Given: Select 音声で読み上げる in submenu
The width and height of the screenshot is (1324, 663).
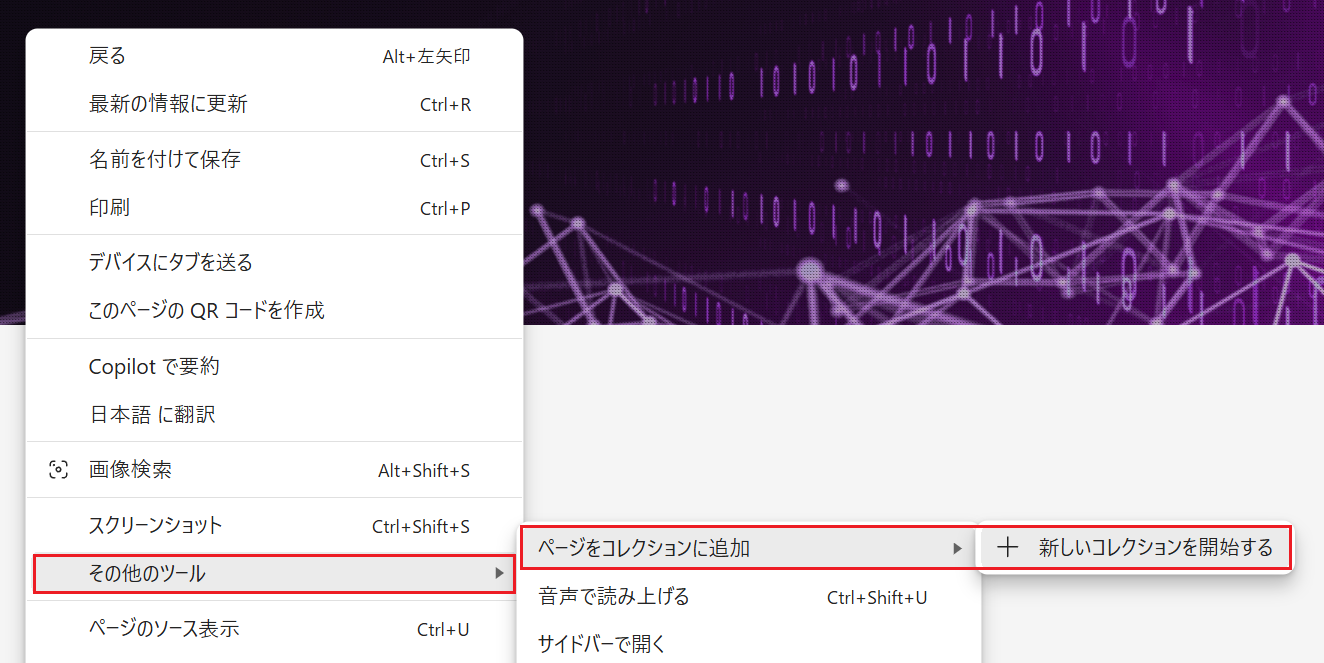Looking at the screenshot, I should click(x=614, y=597).
